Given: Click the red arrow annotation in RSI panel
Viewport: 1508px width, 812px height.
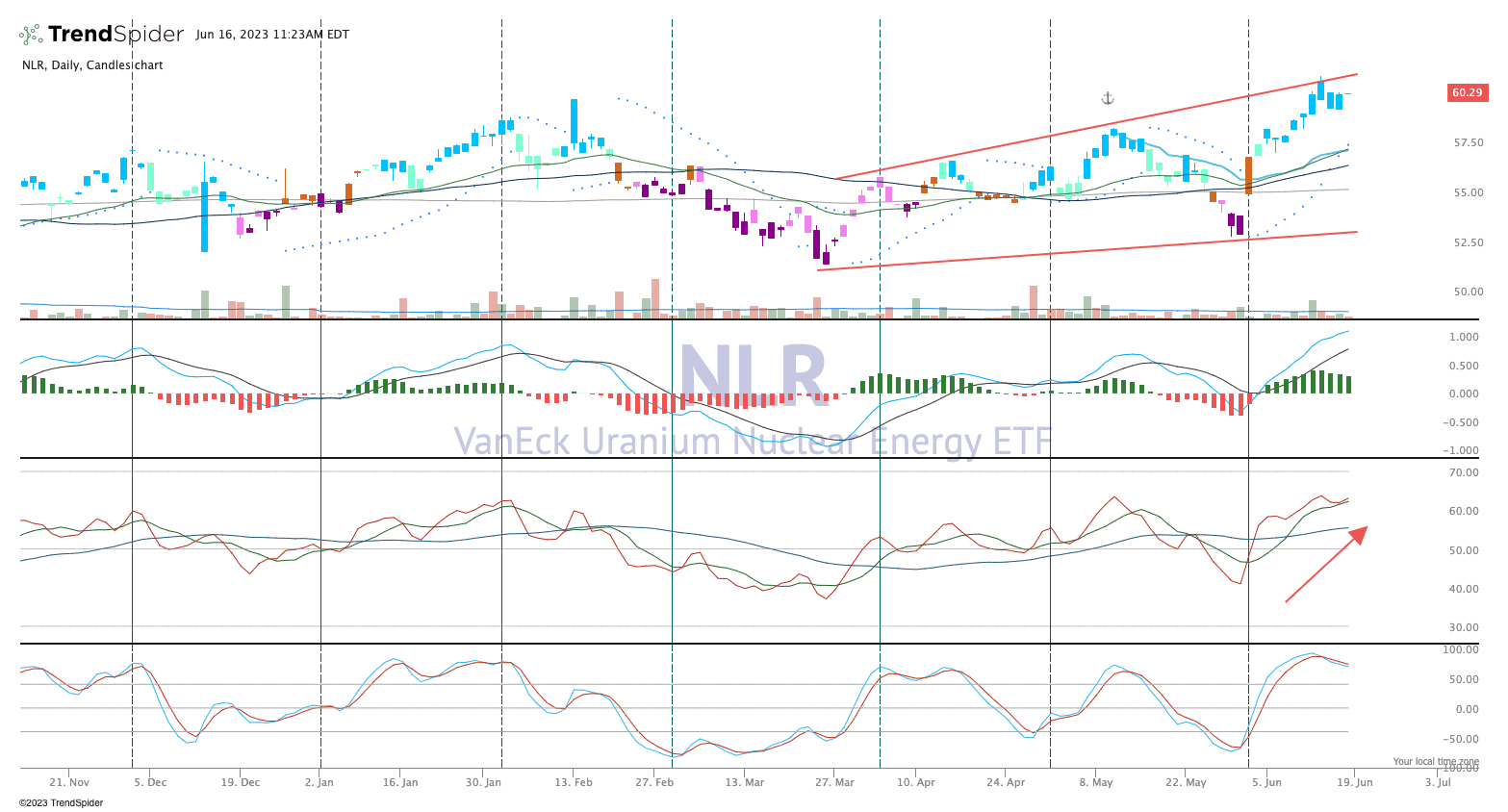Looking at the screenshot, I should tap(1326, 564).
